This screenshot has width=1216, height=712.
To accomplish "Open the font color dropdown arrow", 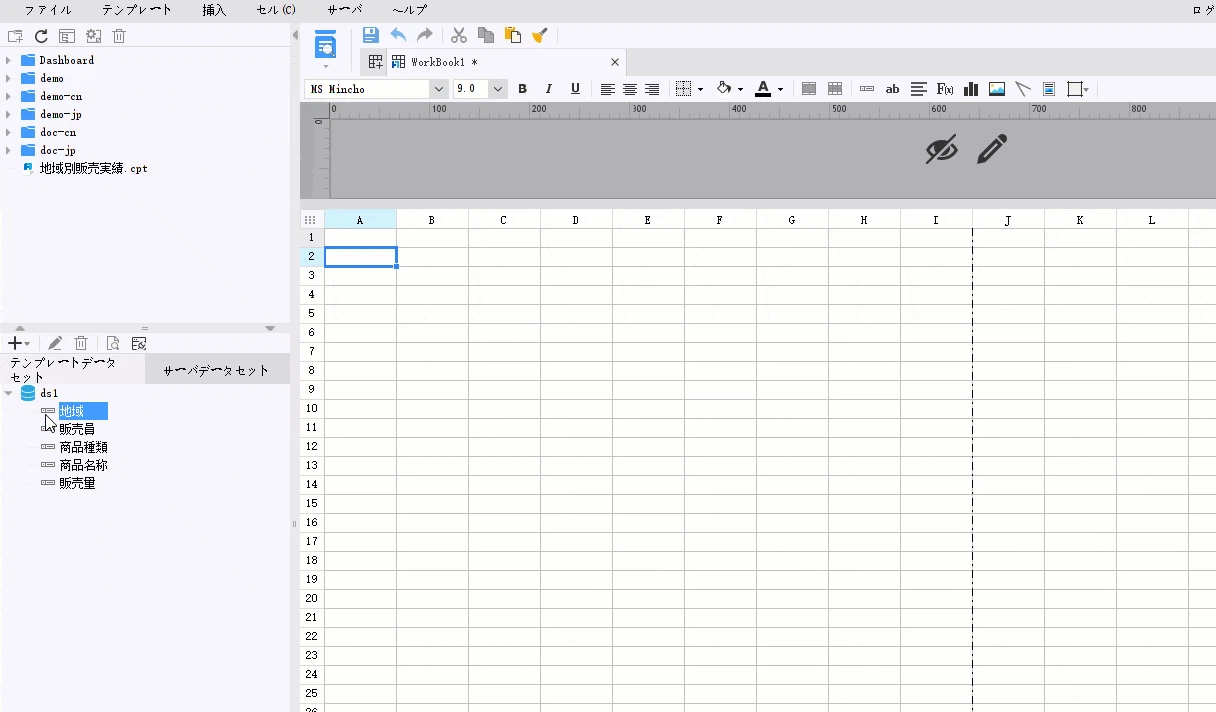I will pos(780,90).
